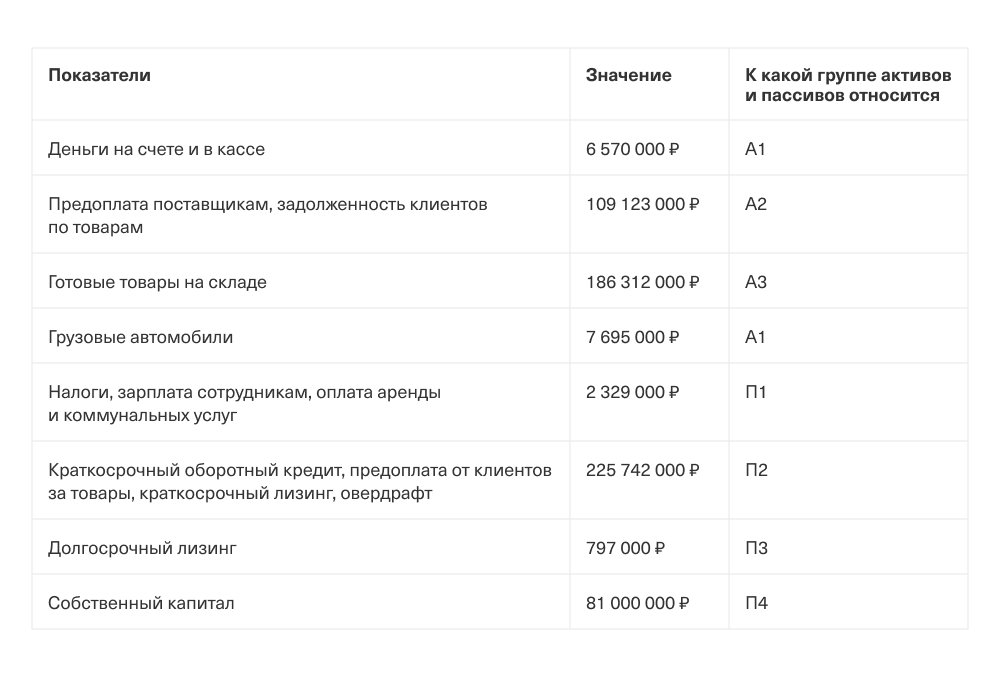Click "Готовые товары на складе" cell

157,282
